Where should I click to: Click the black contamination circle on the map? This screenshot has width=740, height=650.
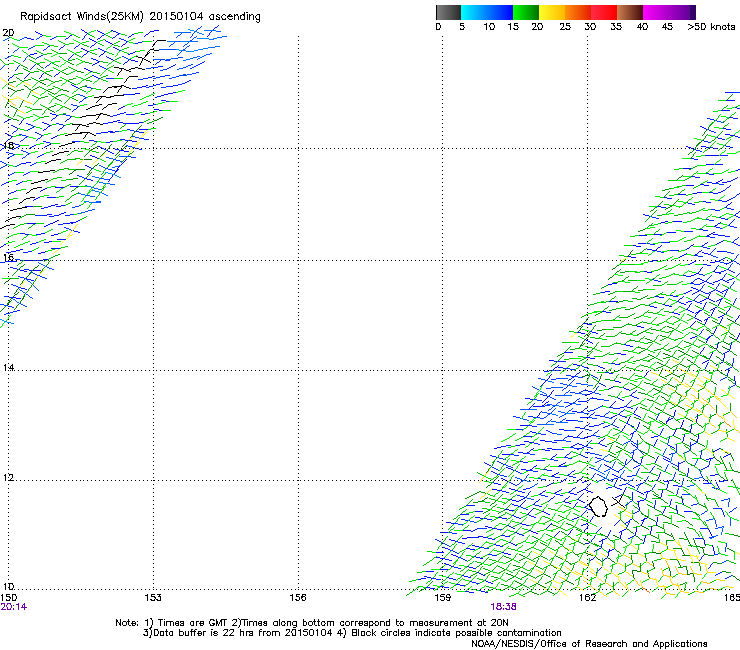pos(598,506)
